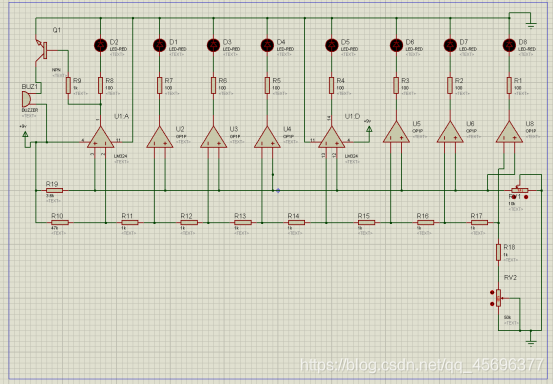Select resistor R11 in divider chain
554x384 pixels.
[130, 223]
